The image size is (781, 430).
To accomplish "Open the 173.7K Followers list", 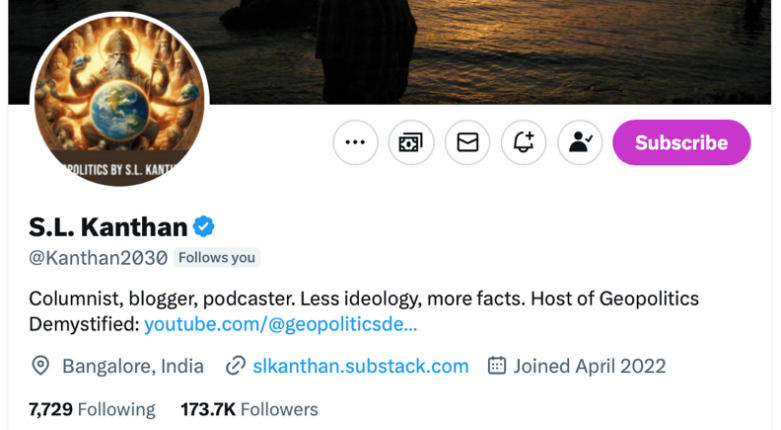I will 249,409.
